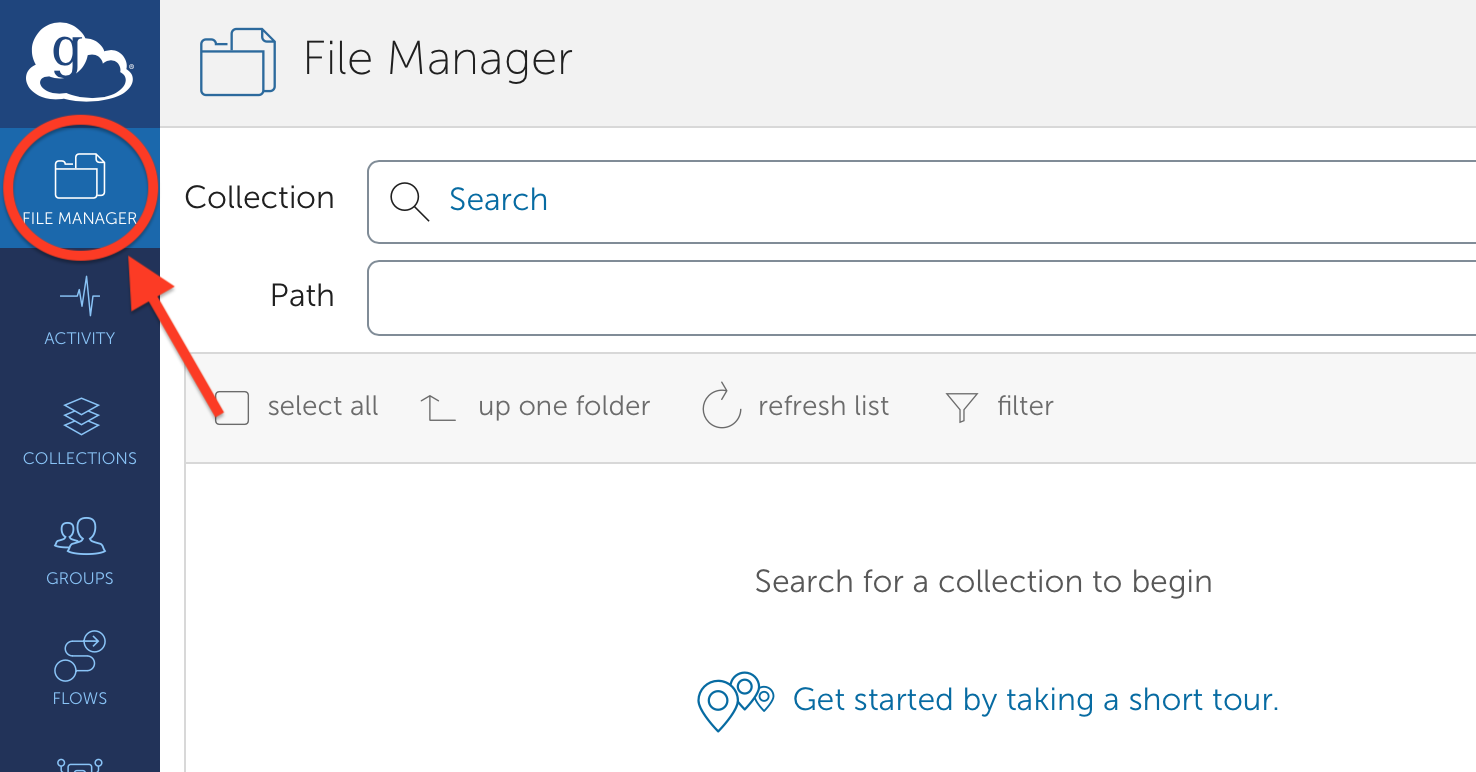
Task: Click the Globus cloud logo
Action: pyautogui.click(x=79, y=62)
